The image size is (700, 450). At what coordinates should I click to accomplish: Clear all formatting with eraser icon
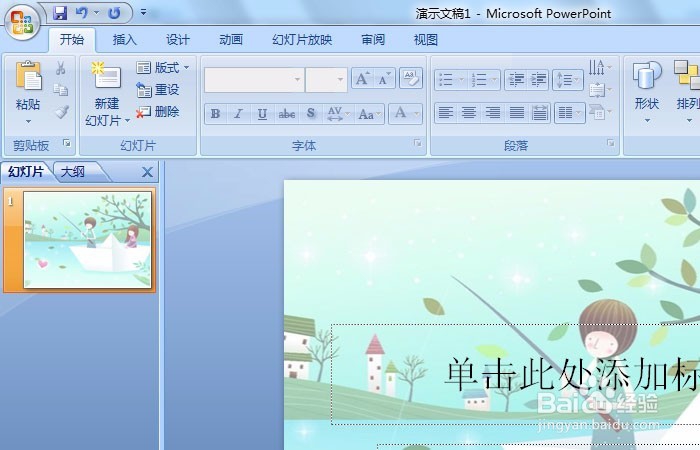point(411,79)
